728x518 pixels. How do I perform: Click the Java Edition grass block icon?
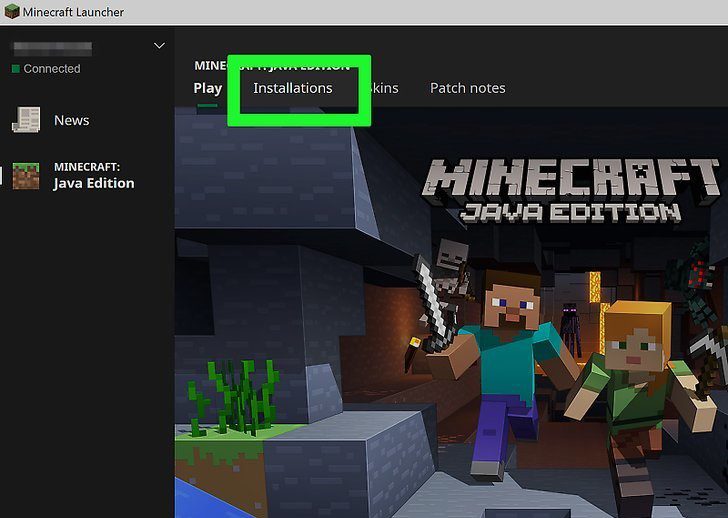click(x=26, y=176)
